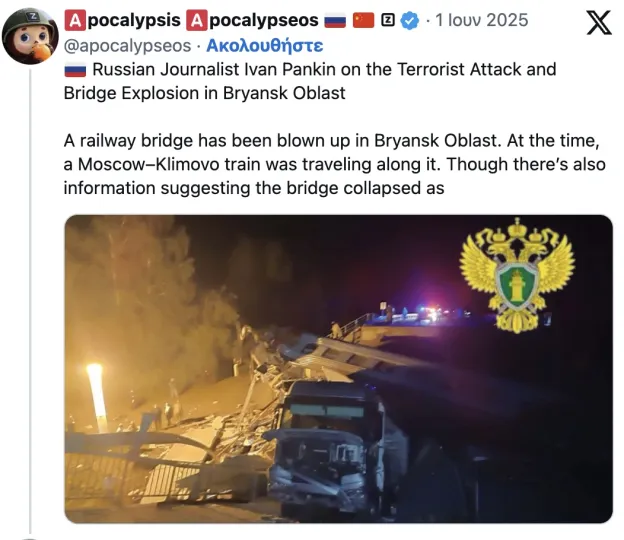Click the X logo icon

(x=599, y=23)
